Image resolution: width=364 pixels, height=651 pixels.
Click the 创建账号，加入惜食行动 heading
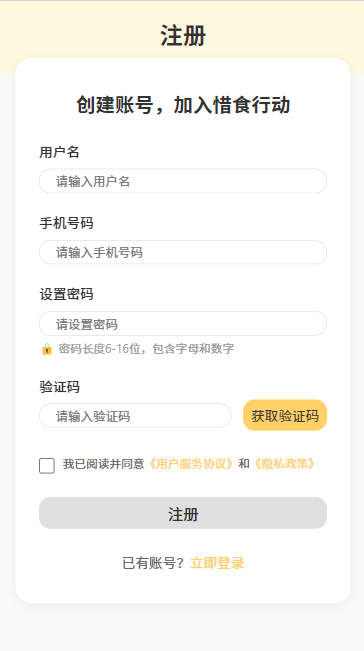(183, 105)
